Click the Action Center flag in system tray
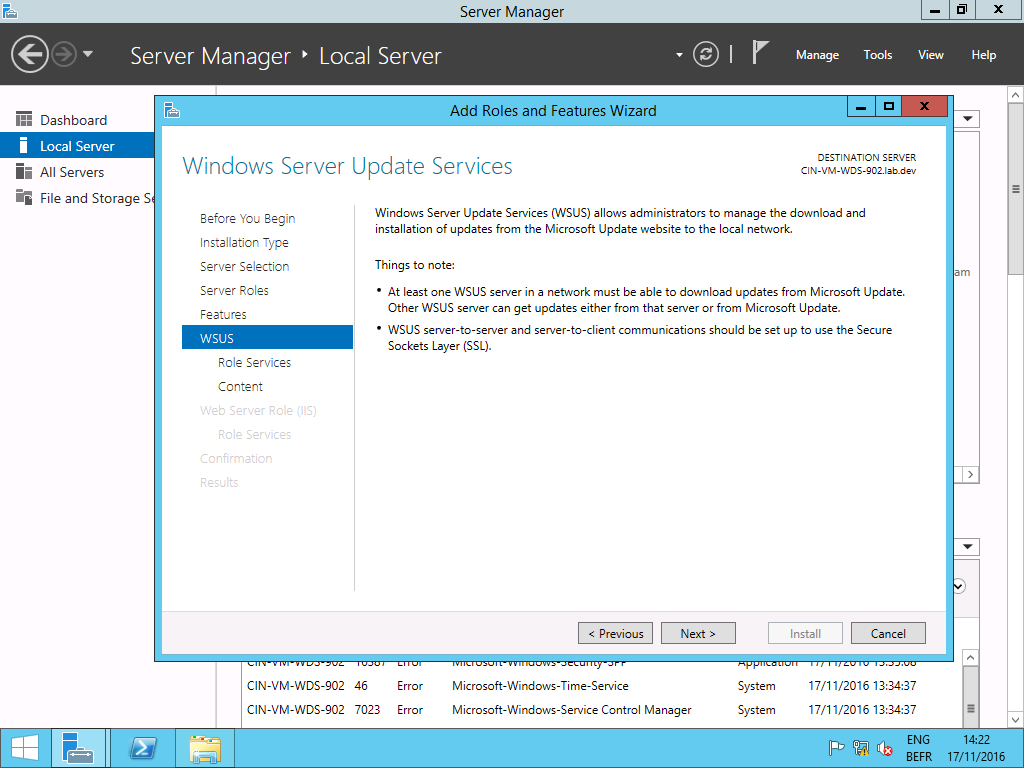1024x768 pixels. pos(836,748)
